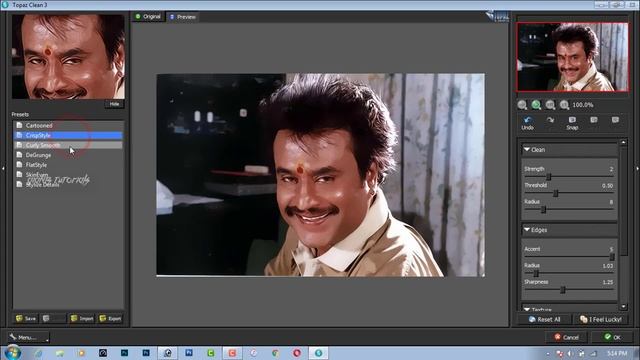Click the zoom value 100.0%
640x360 pixels.
pos(582,105)
